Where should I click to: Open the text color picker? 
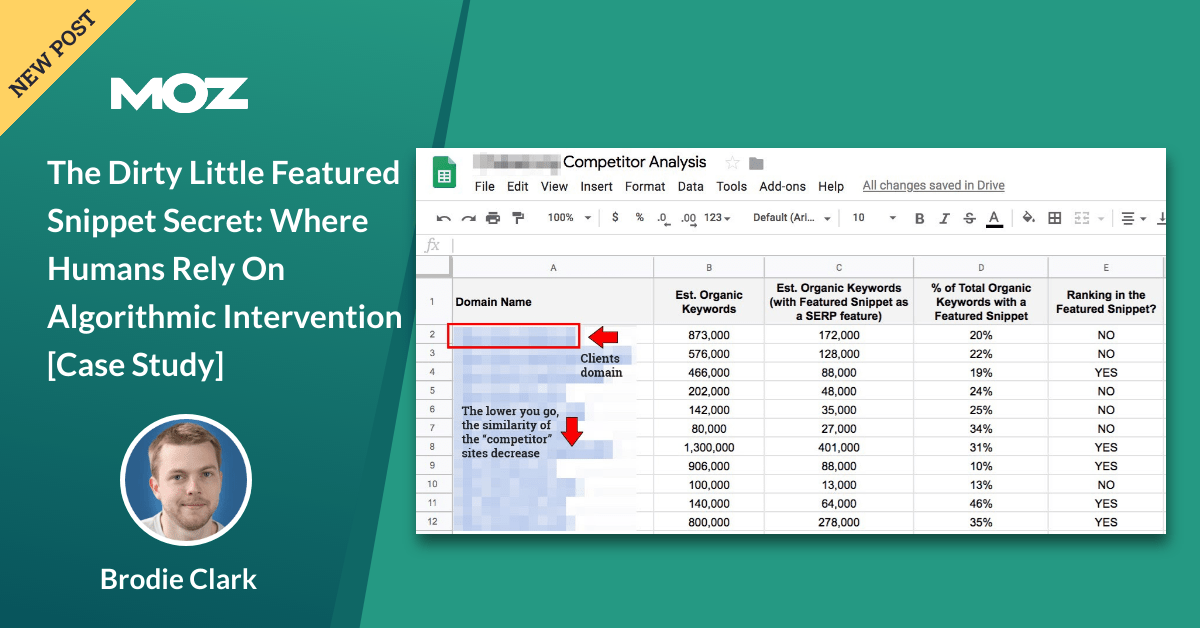pyautogui.click(x=994, y=219)
